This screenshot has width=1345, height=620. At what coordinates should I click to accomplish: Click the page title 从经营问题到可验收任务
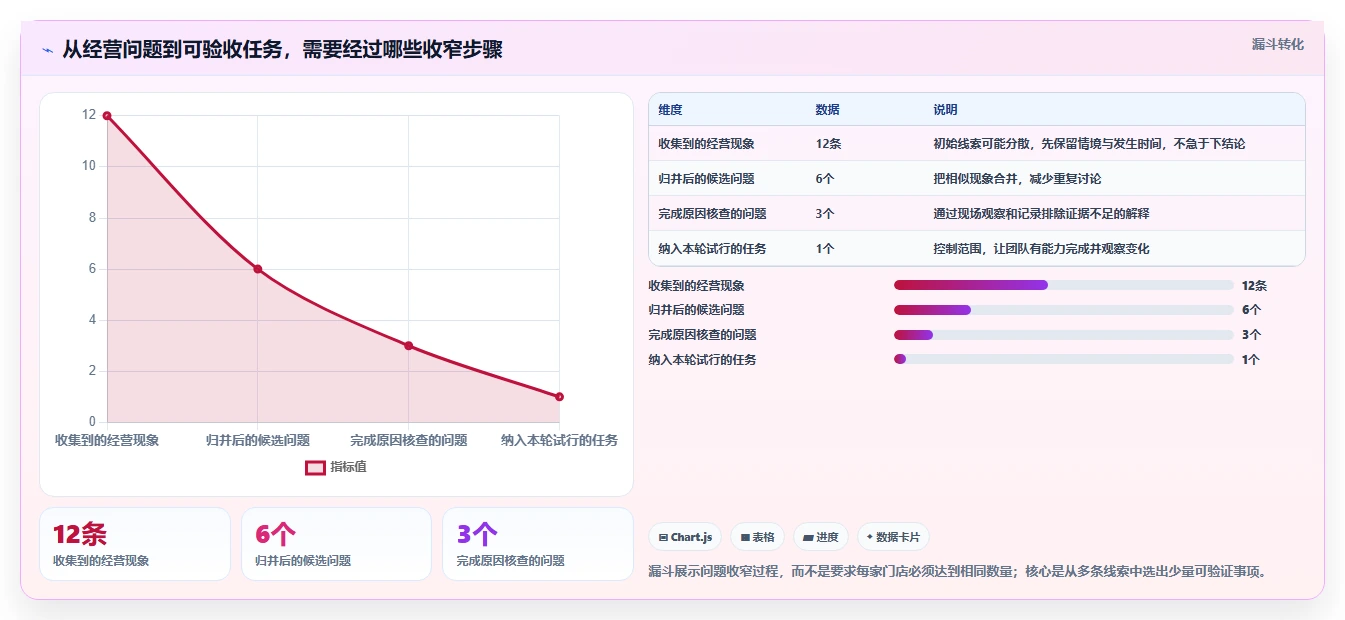pyautogui.click(x=282, y=49)
